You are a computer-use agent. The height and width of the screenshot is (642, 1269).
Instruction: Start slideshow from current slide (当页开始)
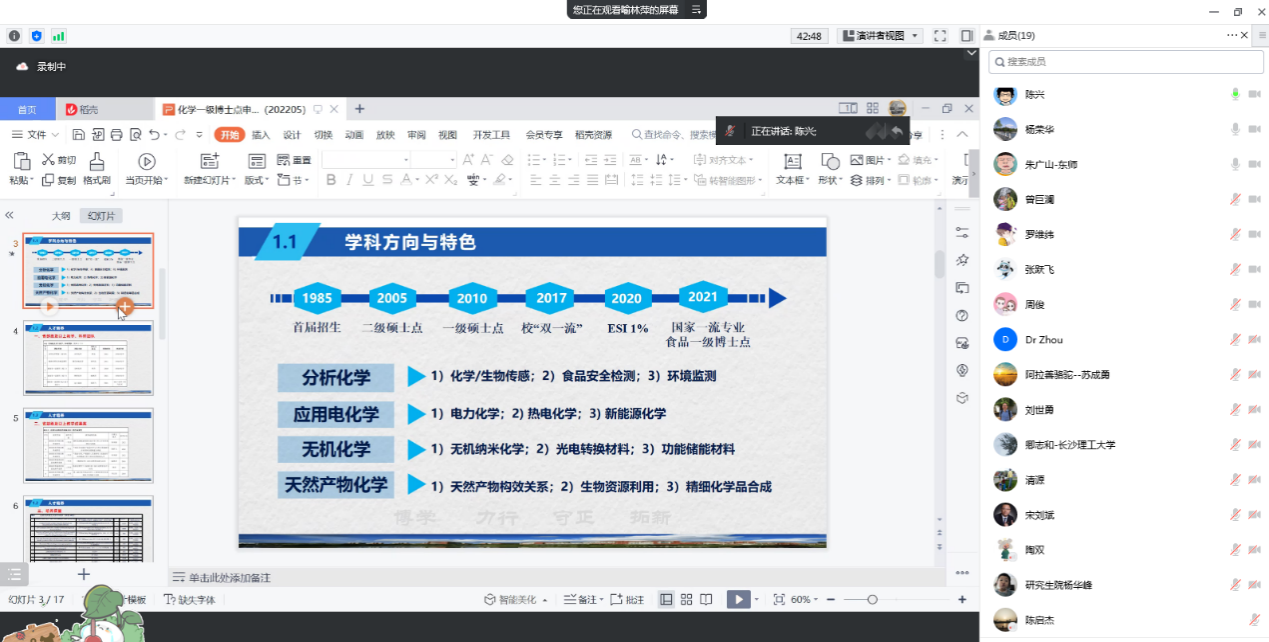146,161
